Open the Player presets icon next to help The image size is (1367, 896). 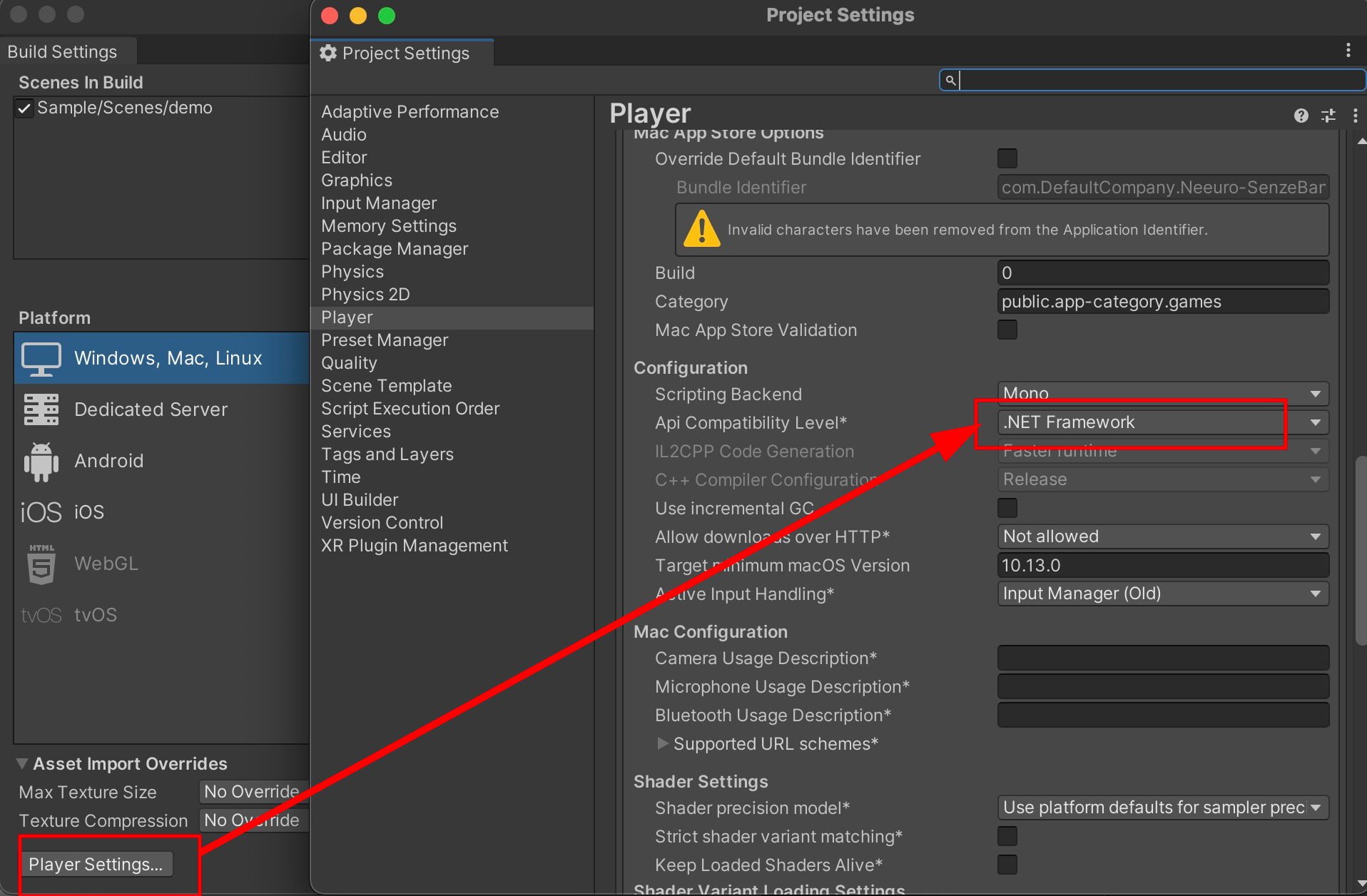click(x=1327, y=115)
